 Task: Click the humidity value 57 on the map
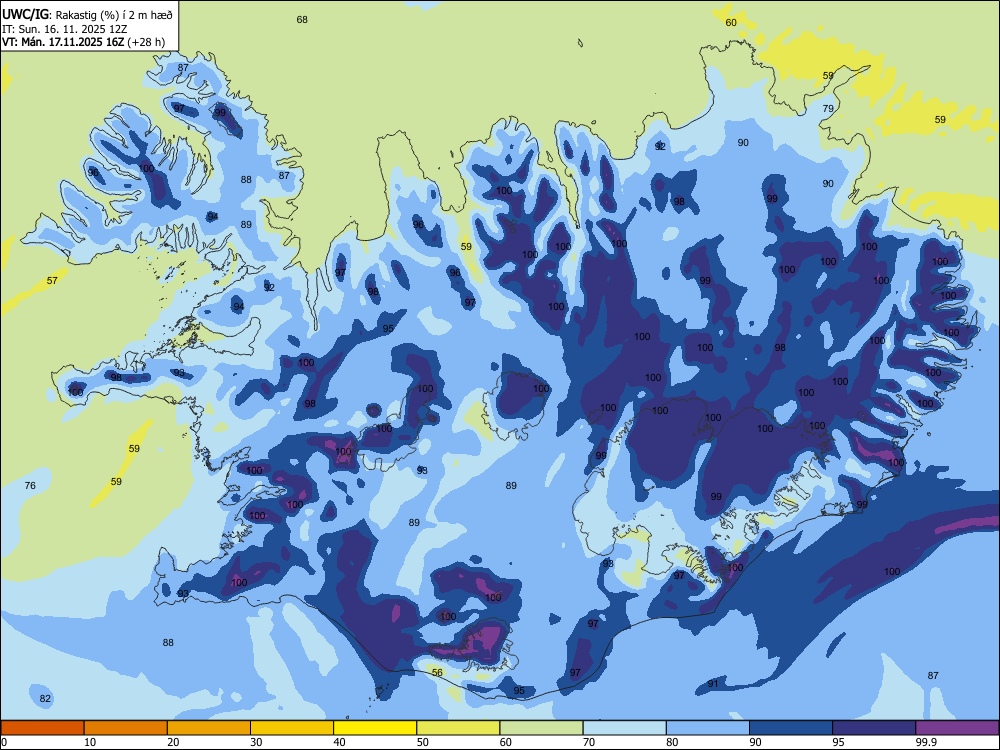[x=52, y=281]
